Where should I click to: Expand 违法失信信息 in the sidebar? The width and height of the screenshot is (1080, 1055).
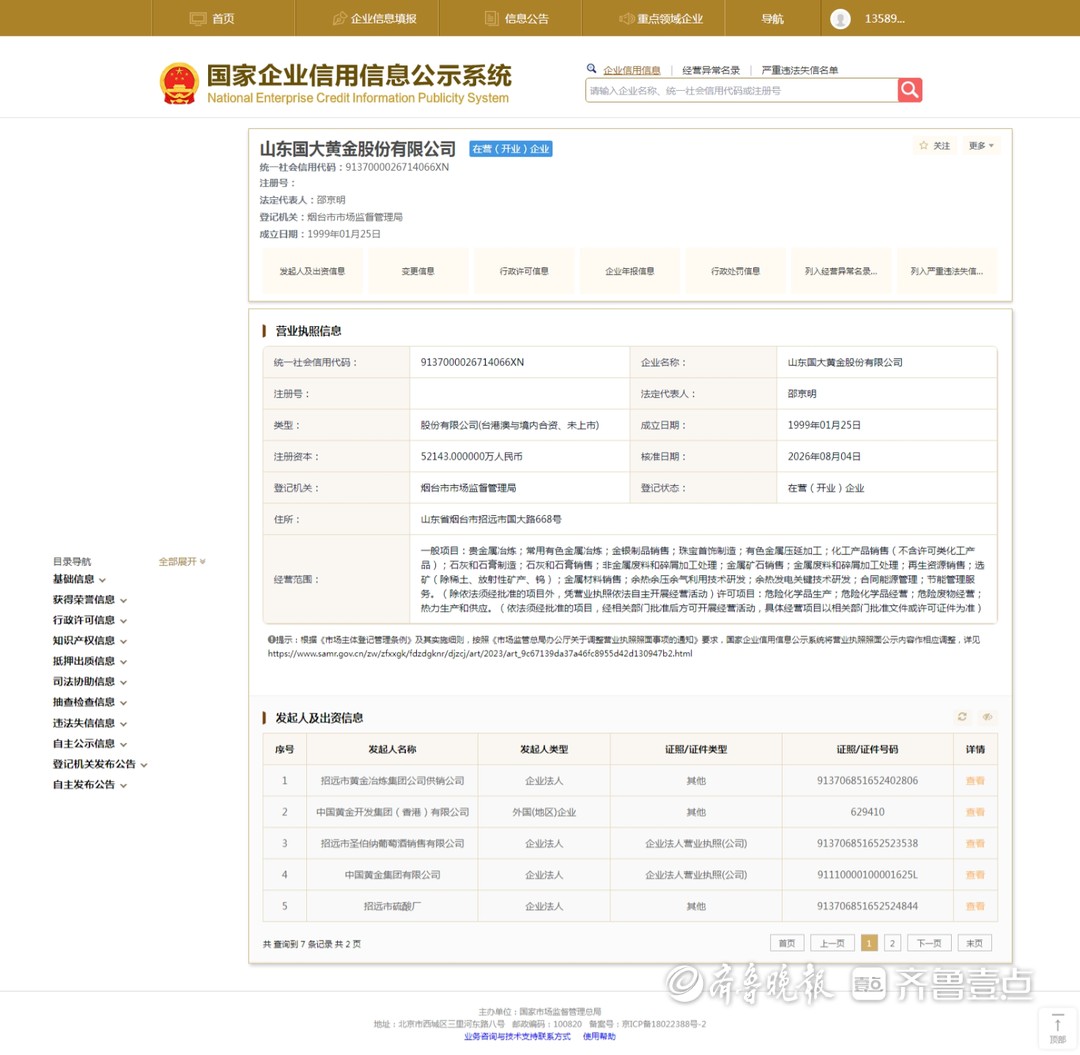(x=90, y=723)
